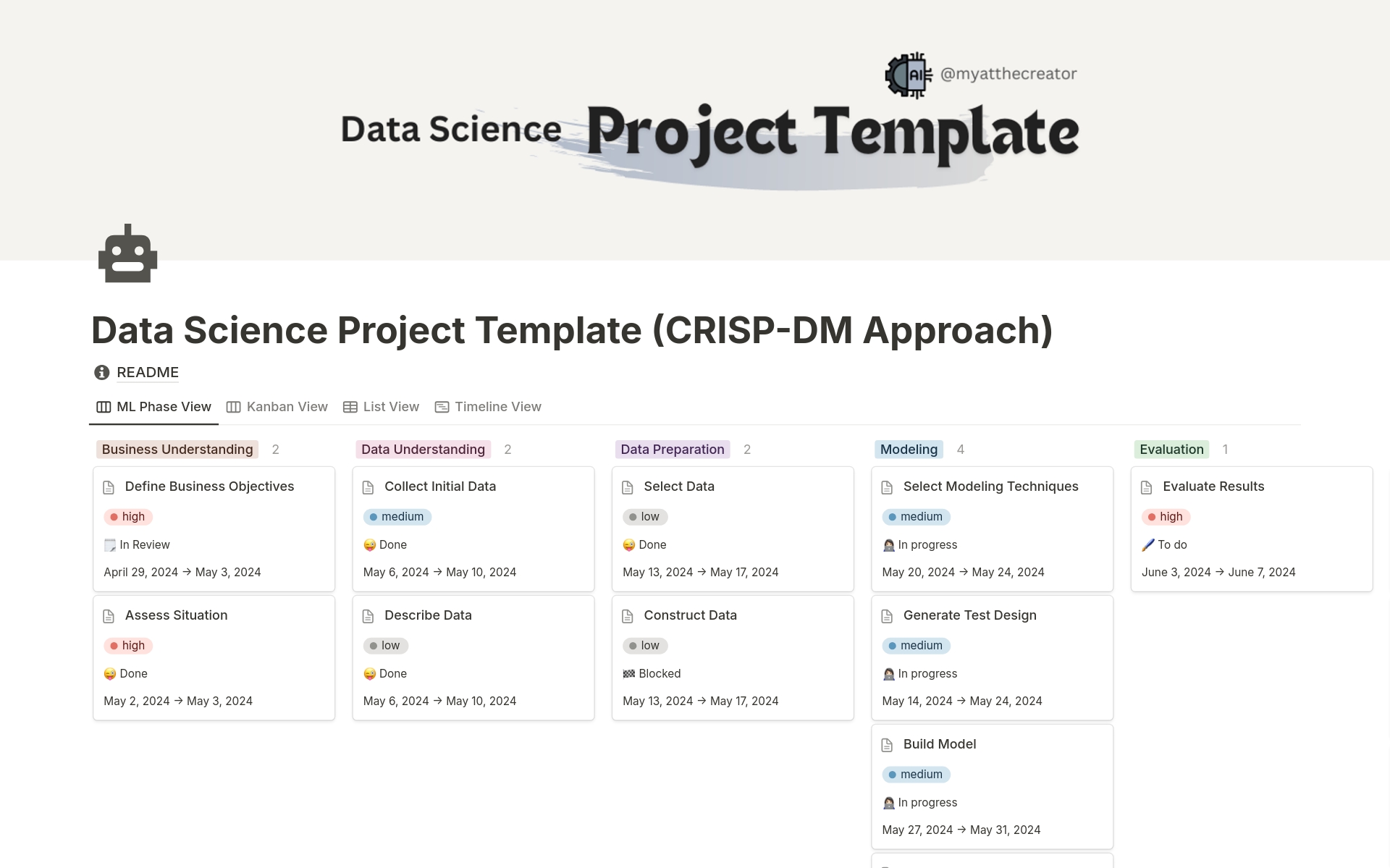This screenshot has height=868, width=1390.
Task: Switch to the List View tab
Action: tap(390, 407)
